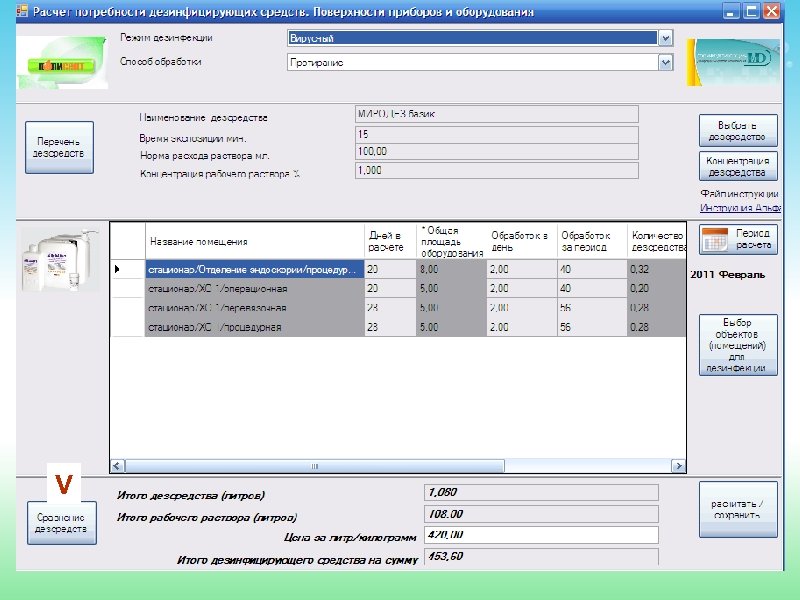Click the area cell 8,00 in the endoscopy row
The image size is (800, 600).
click(x=451, y=269)
